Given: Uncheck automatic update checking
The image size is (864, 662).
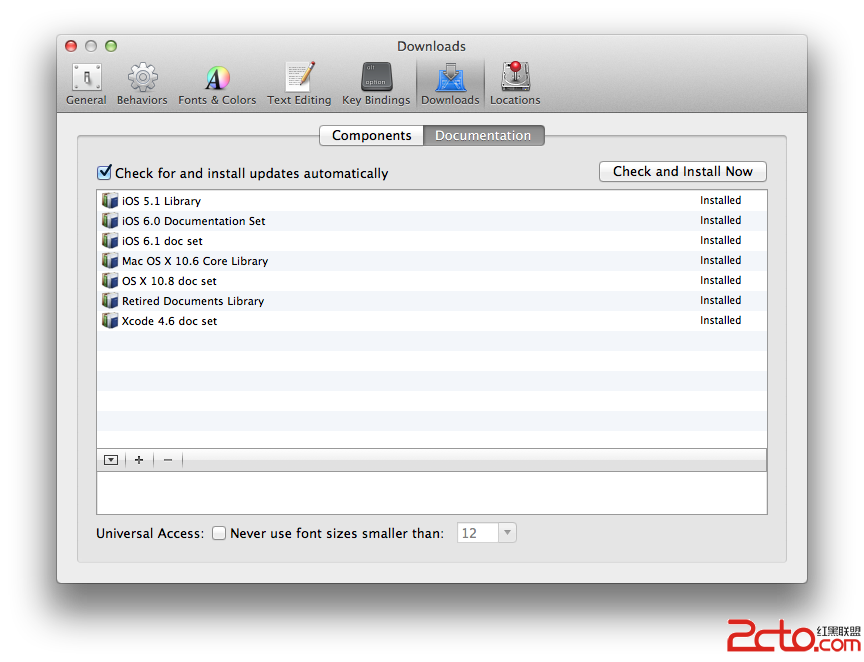Looking at the screenshot, I should pos(104,173).
